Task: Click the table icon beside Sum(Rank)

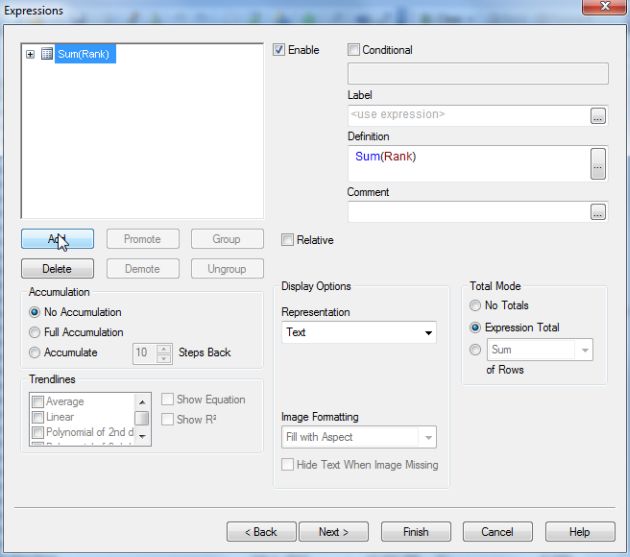Action: tap(47, 54)
